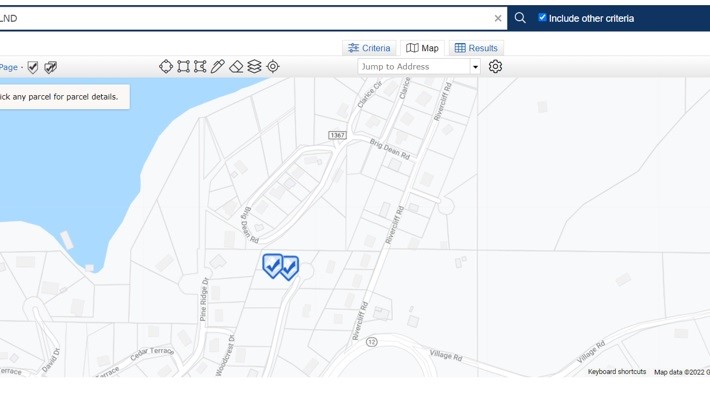The width and height of the screenshot is (710, 400).
Task: Select the circle radius drawing tool
Action: click(x=166, y=67)
